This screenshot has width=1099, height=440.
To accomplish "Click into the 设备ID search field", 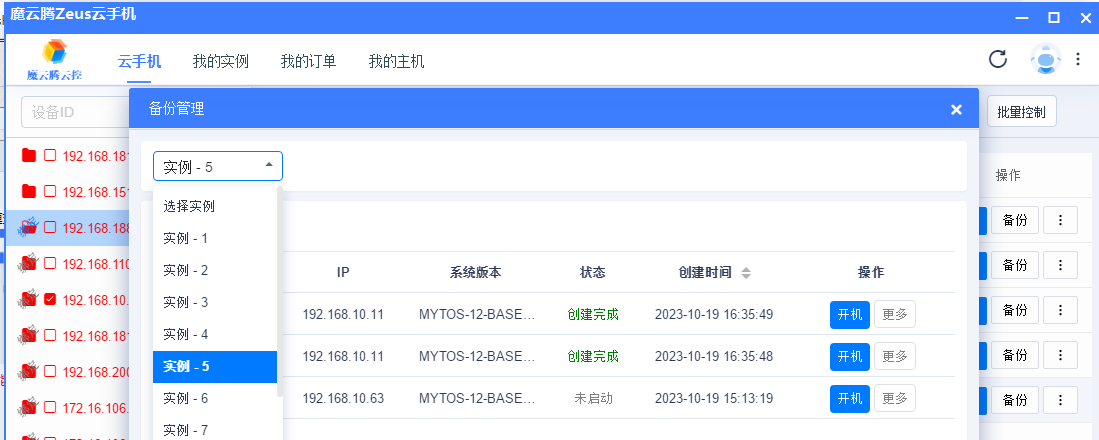I will [x=76, y=112].
